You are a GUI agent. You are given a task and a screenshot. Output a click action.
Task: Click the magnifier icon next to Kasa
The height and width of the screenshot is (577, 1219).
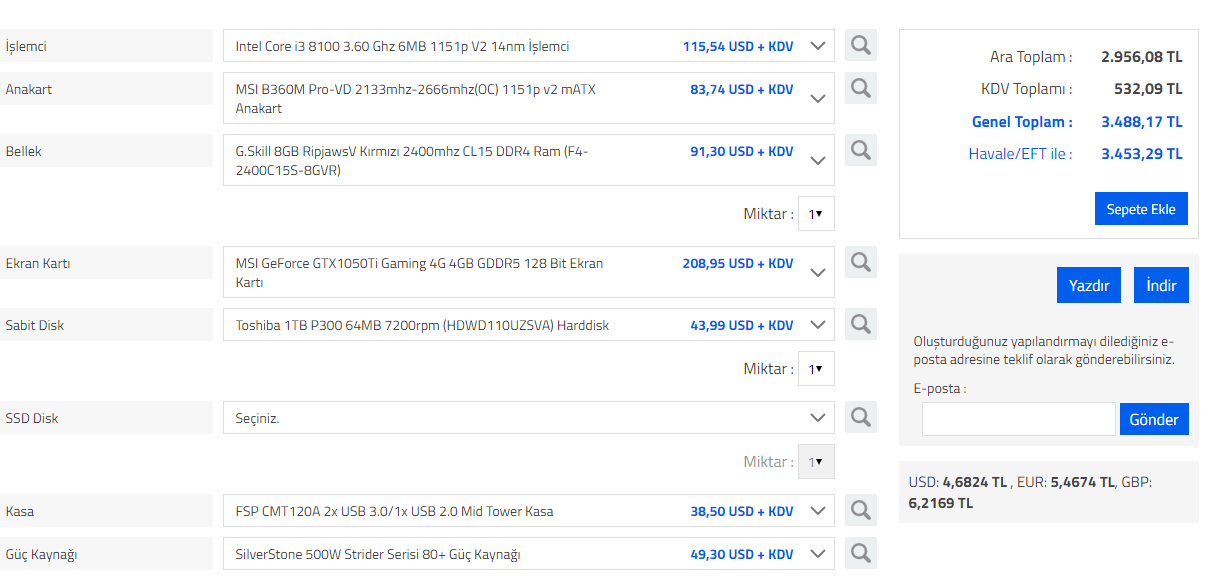pyautogui.click(x=861, y=510)
